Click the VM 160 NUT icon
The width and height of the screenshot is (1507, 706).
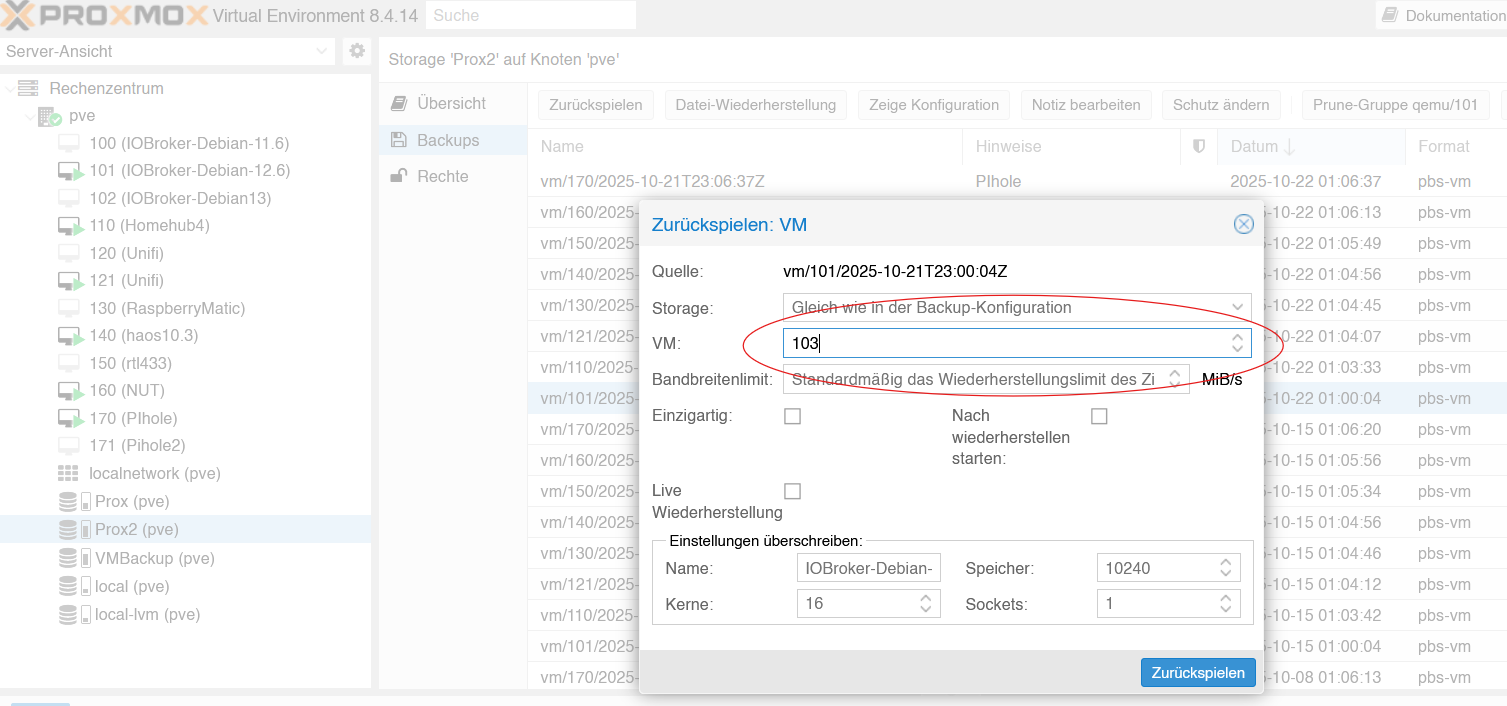click(x=70, y=391)
